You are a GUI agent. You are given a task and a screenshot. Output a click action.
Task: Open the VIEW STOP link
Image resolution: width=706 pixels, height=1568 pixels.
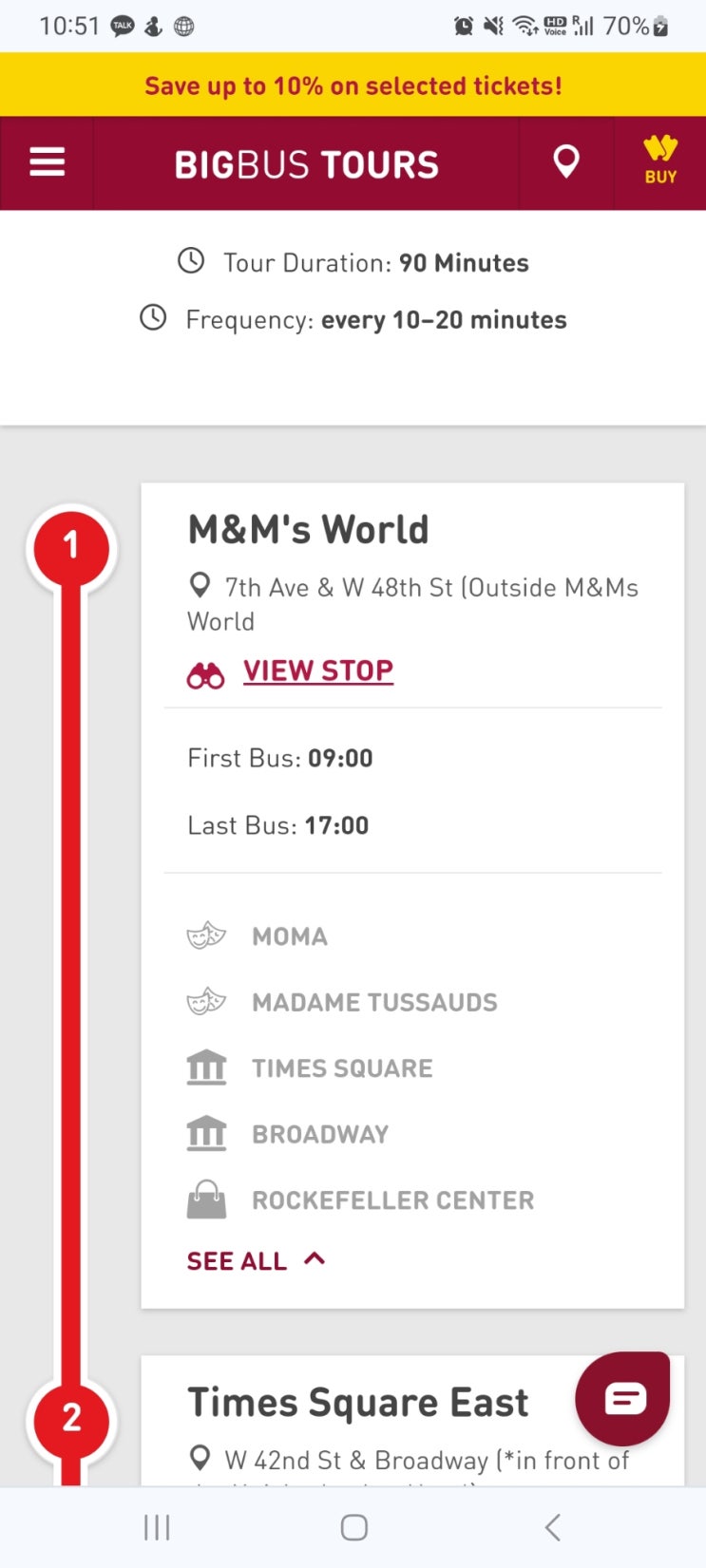(318, 671)
